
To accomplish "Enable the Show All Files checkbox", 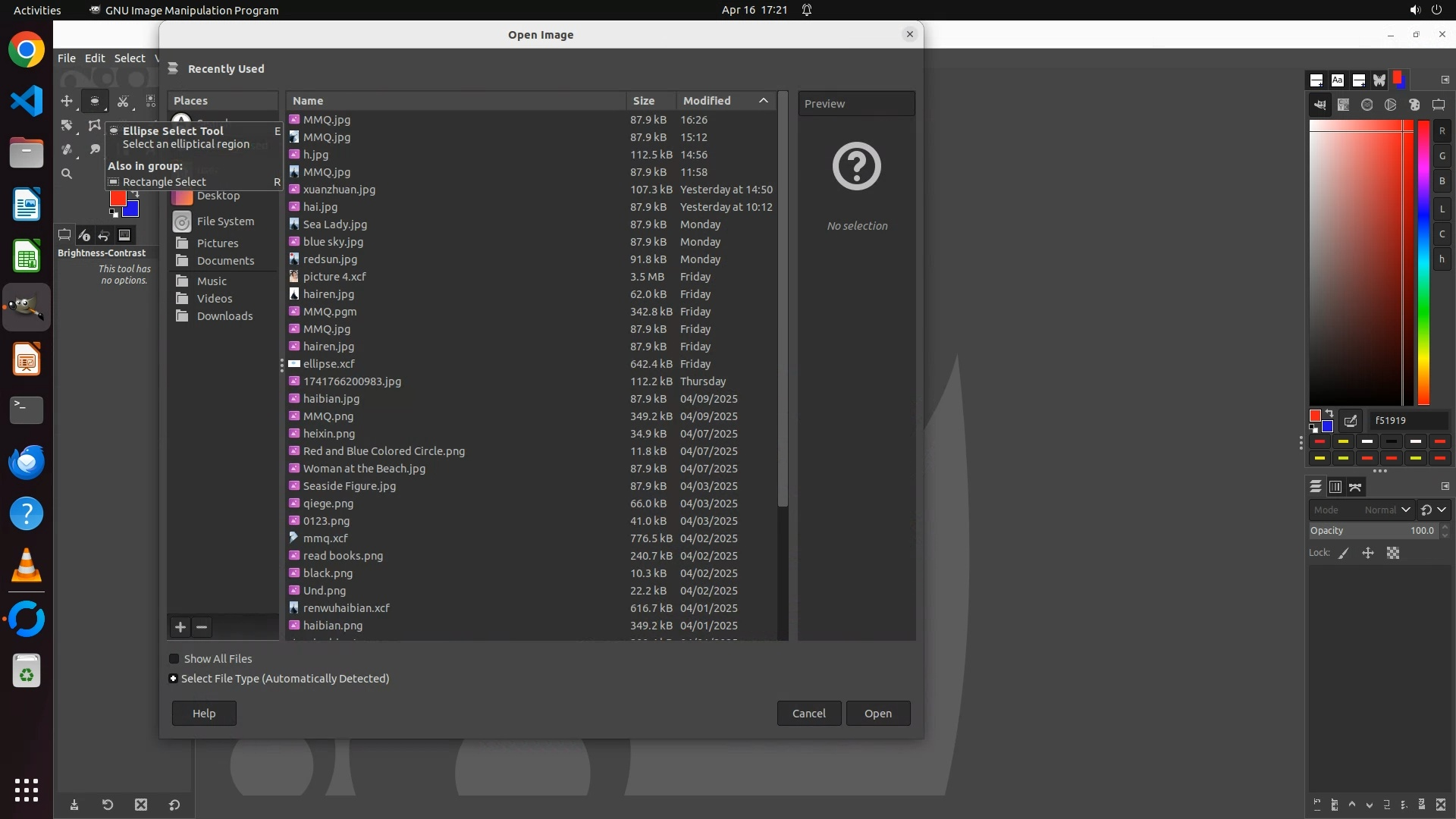I will (x=174, y=659).
